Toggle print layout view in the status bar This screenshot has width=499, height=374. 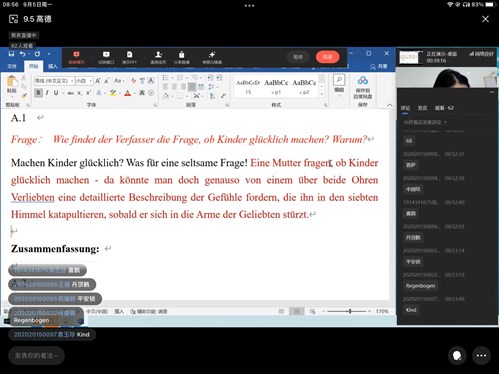pos(296,311)
